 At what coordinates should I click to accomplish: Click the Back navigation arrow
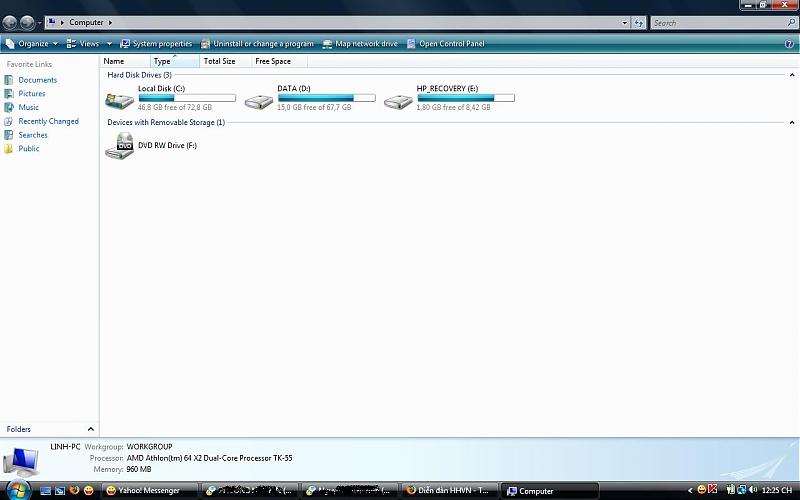[10, 22]
